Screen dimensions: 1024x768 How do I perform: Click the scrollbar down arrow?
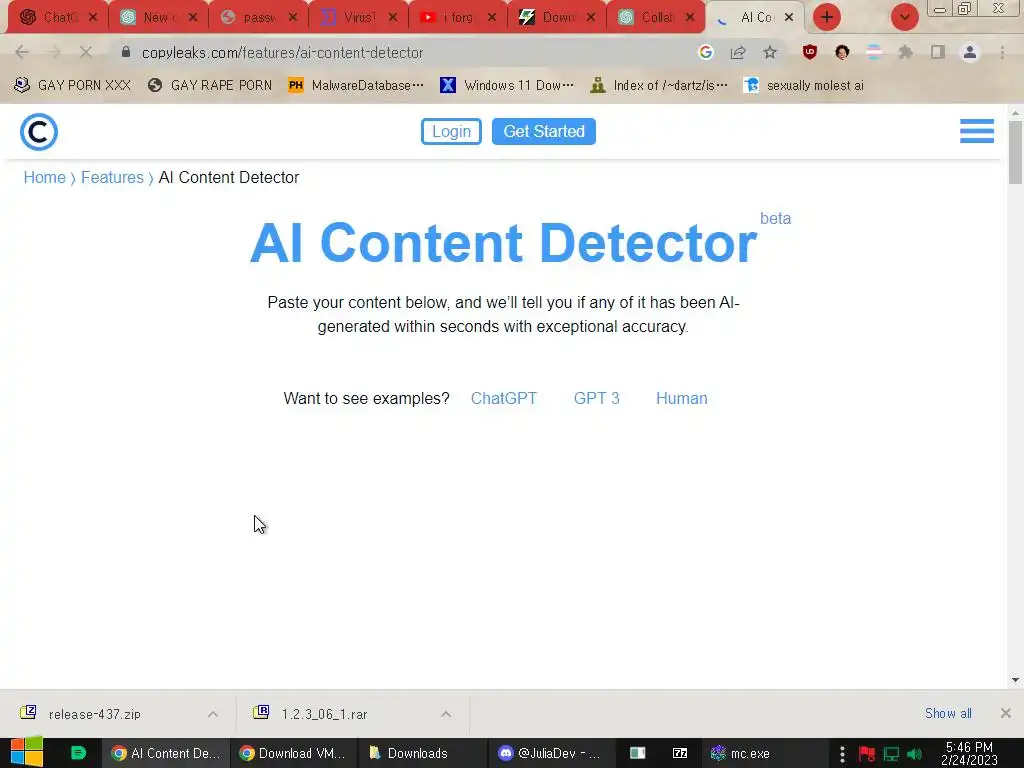tap(1015, 680)
